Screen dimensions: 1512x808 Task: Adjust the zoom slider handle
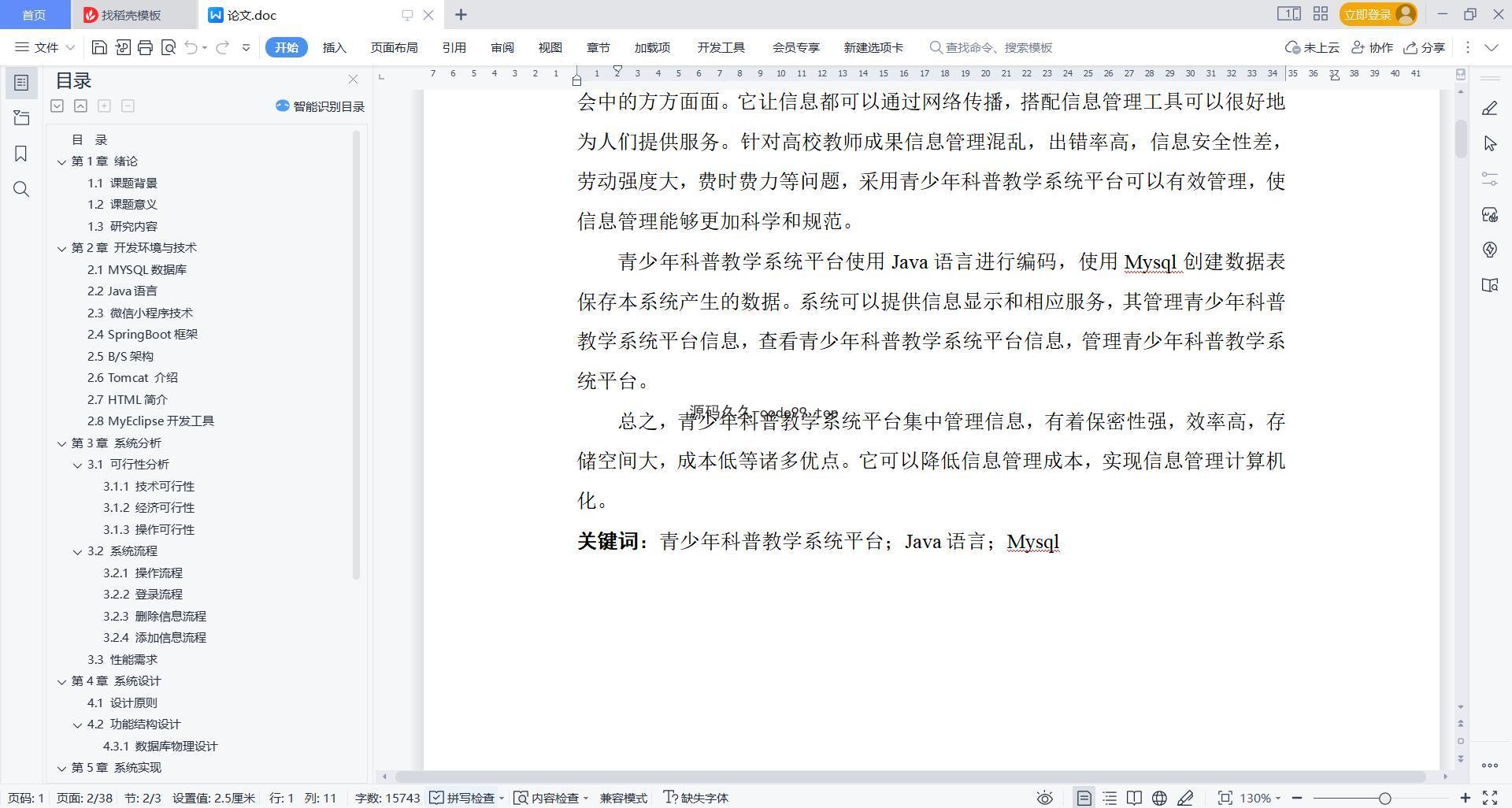(1384, 798)
